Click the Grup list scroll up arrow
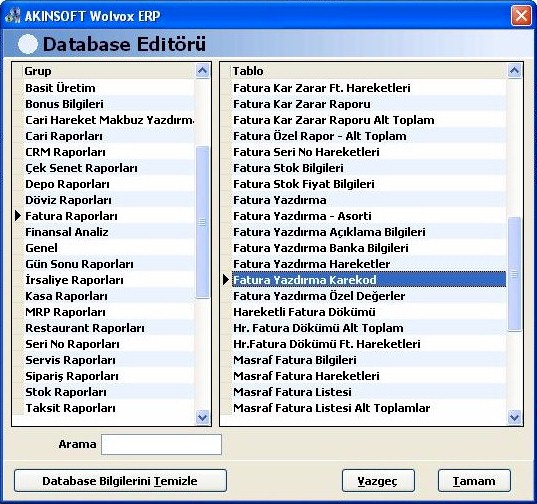The height and width of the screenshot is (504, 537). (x=202, y=71)
